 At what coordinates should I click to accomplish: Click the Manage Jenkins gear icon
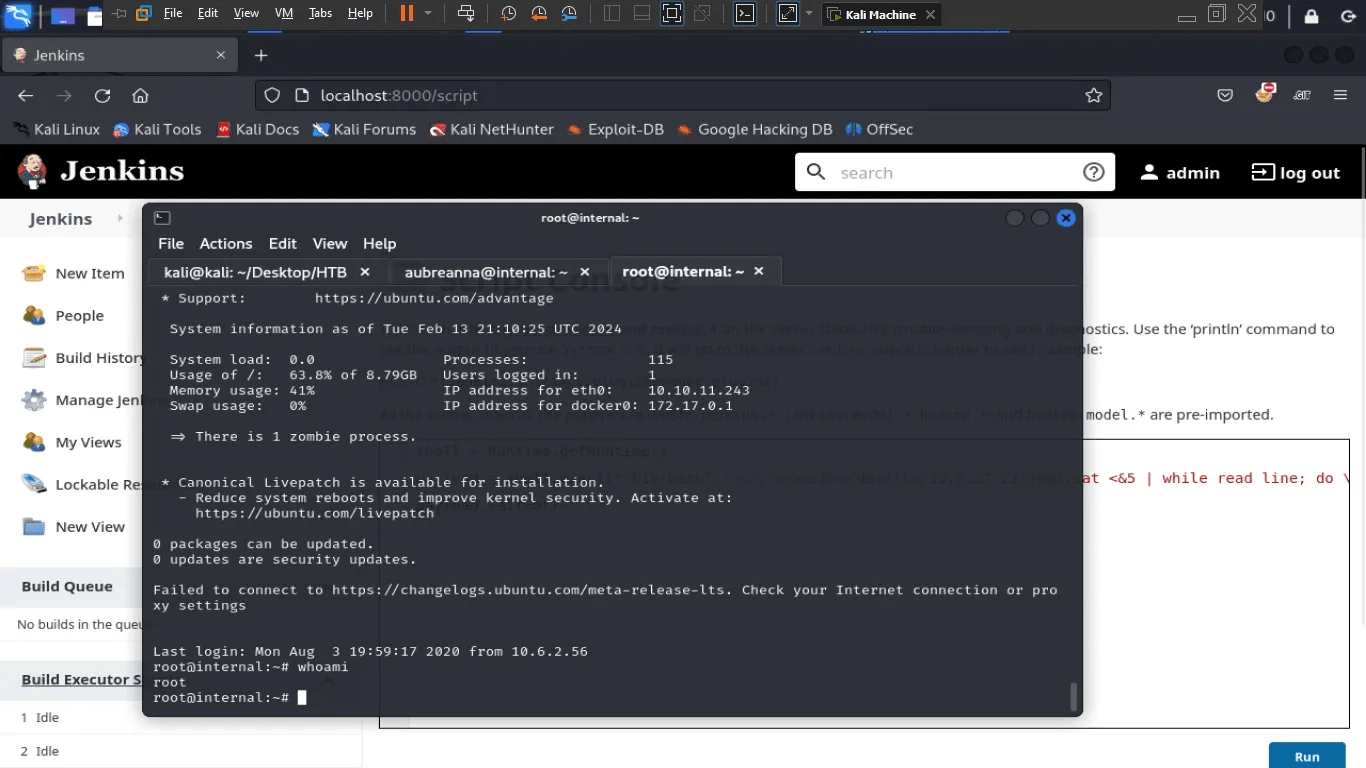(34, 400)
